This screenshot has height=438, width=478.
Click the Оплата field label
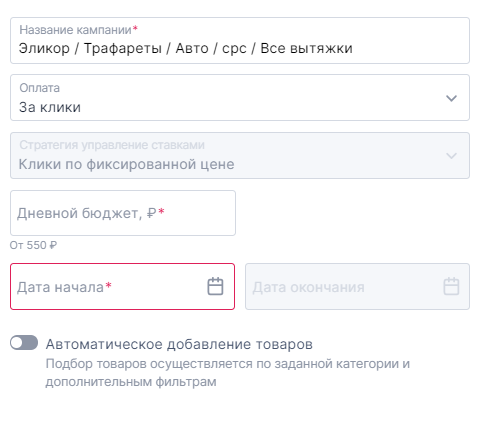39,88
